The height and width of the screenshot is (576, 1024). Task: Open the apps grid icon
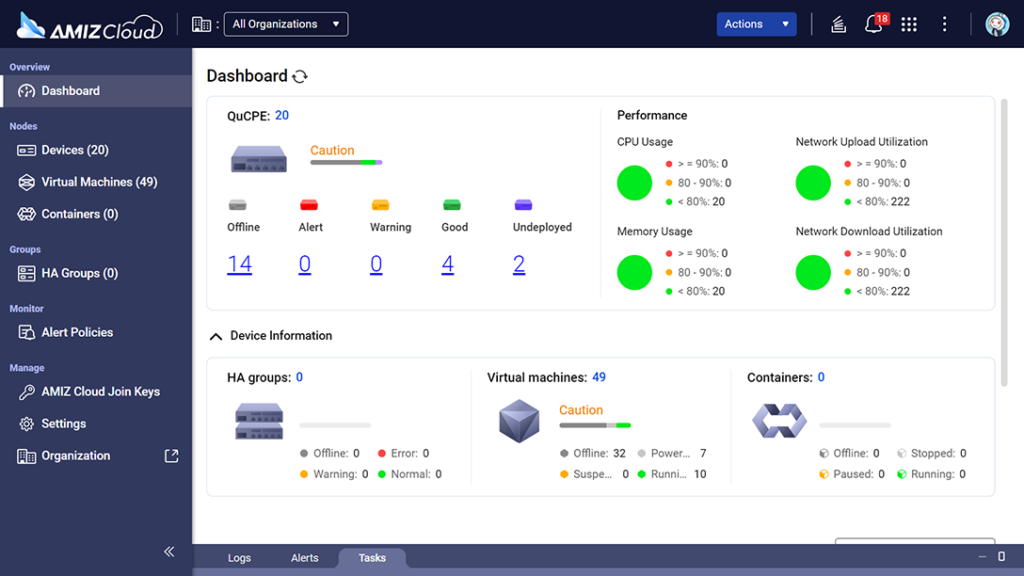tap(909, 23)
